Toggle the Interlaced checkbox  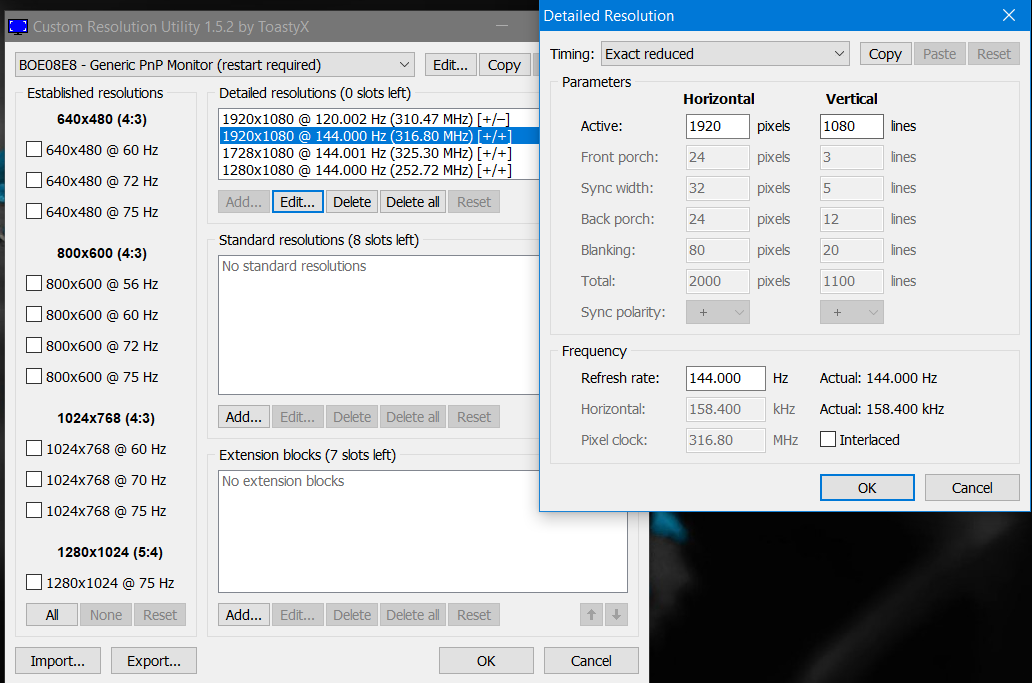click(828, 439)
